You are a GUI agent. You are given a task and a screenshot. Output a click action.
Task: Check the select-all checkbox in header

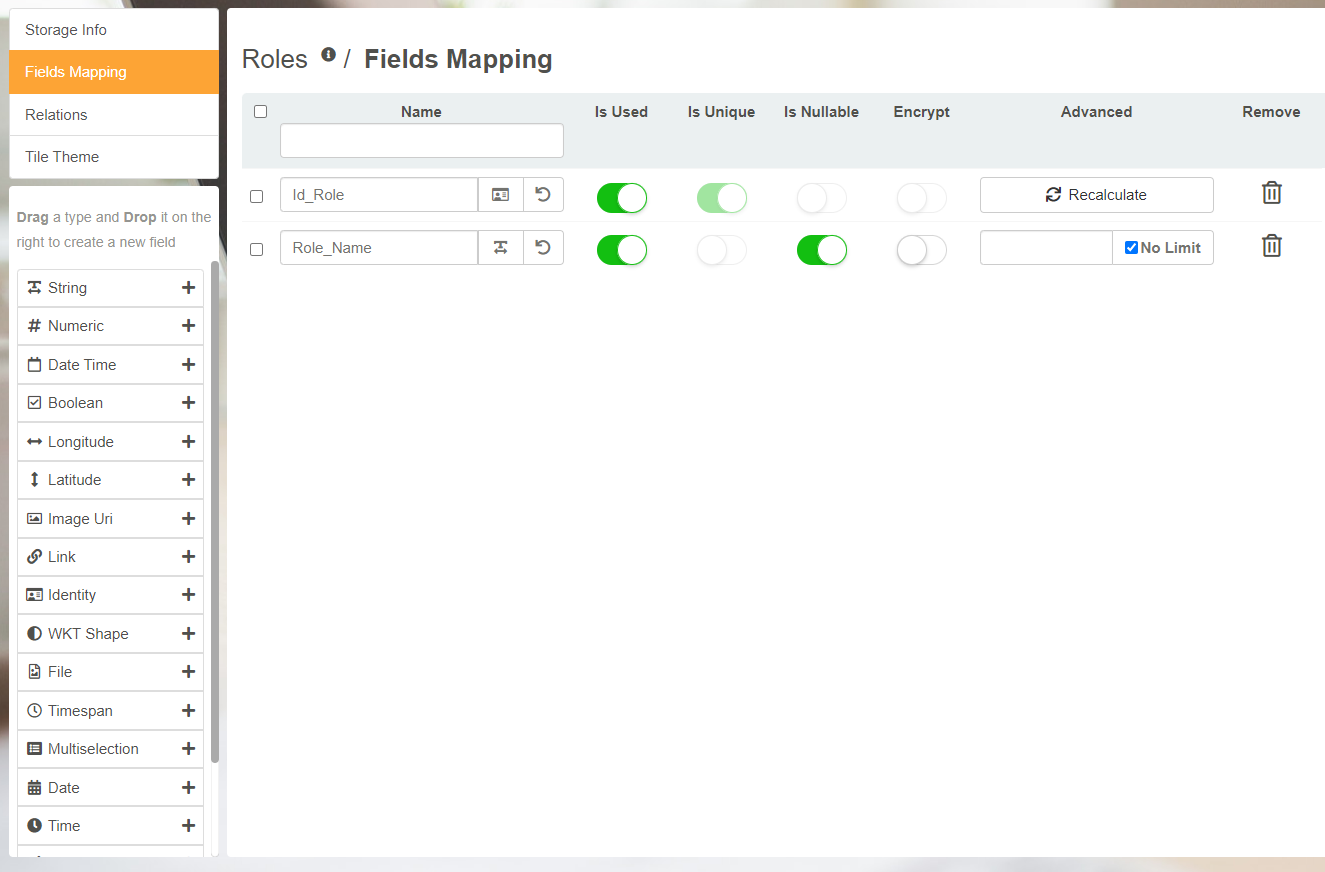(x=261, y=112)
